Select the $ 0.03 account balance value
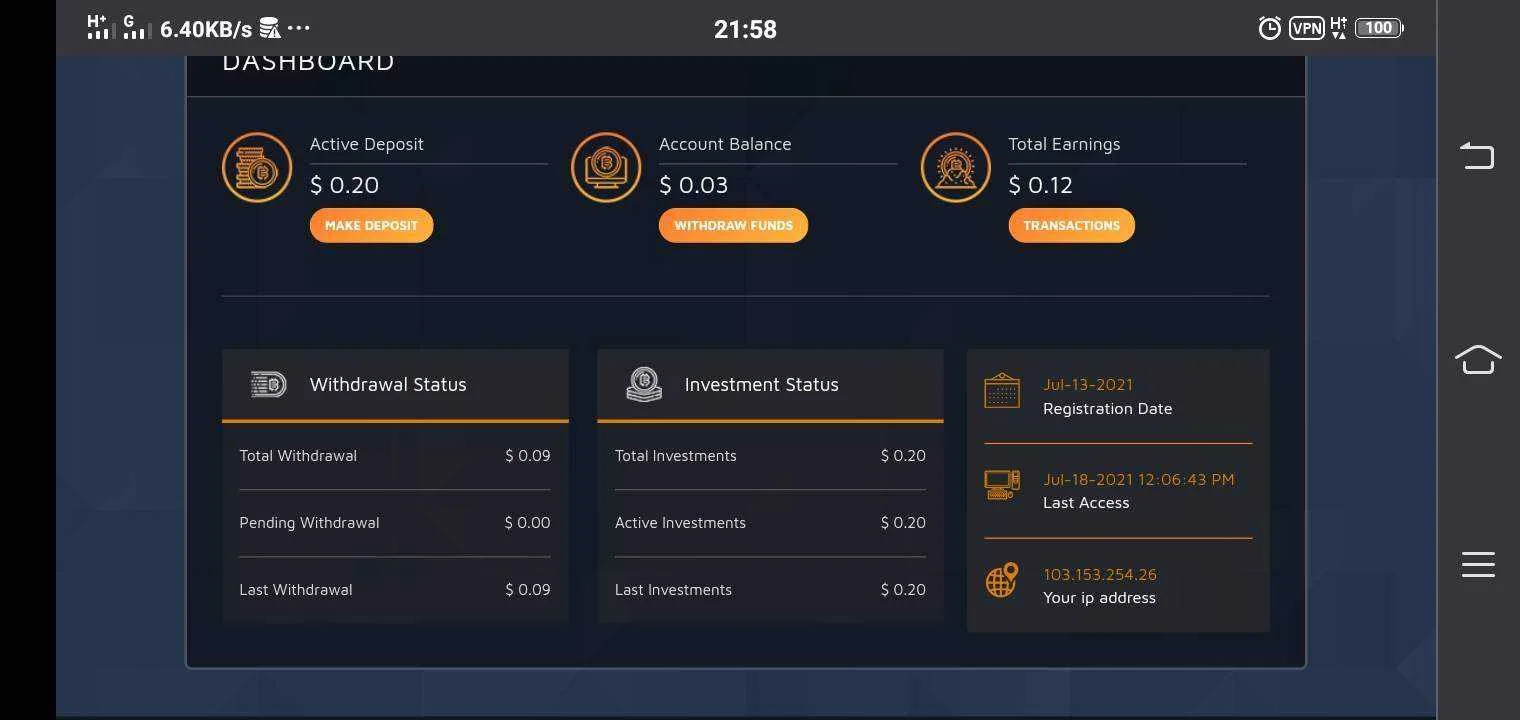 coord(693,185)
